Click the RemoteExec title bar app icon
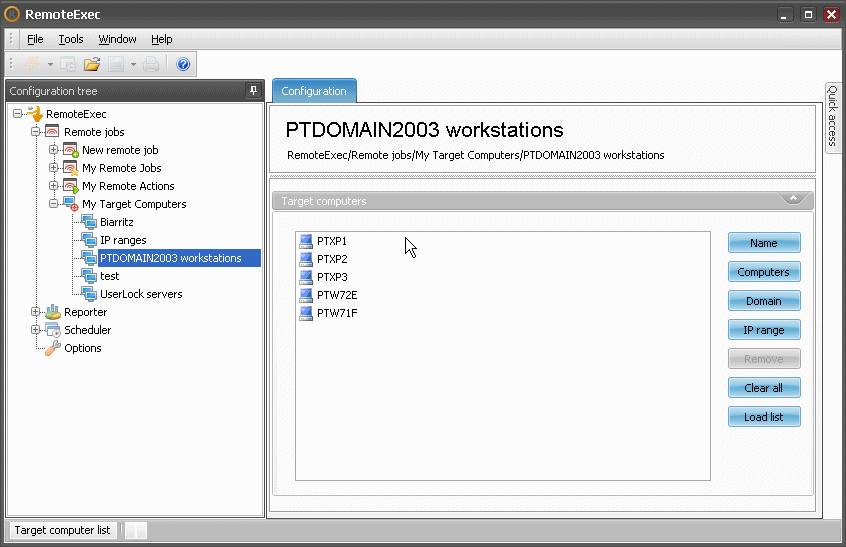Screen dimensions: 846x547 pyautogui.click(x=12, y=14)
